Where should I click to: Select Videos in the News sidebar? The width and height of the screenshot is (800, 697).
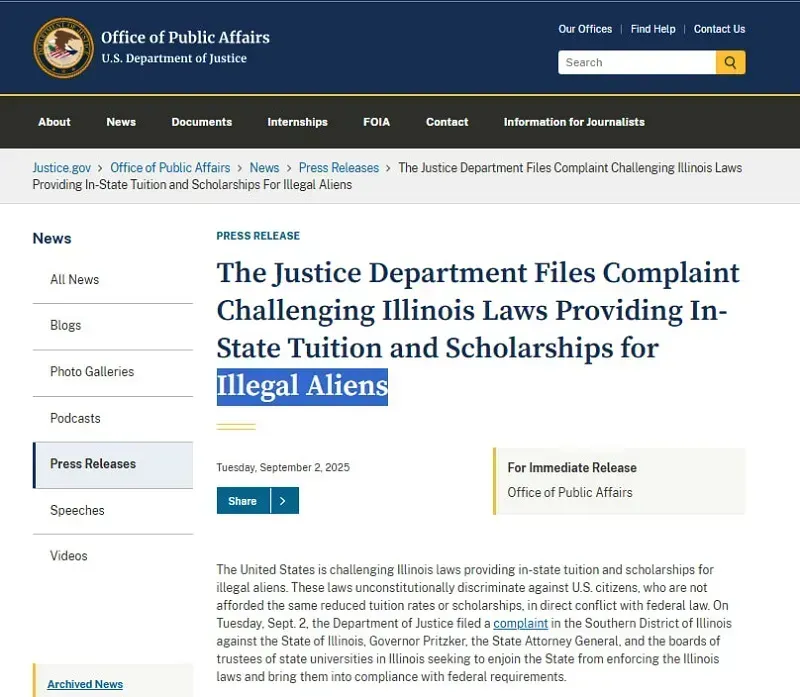tap(68, 555)
